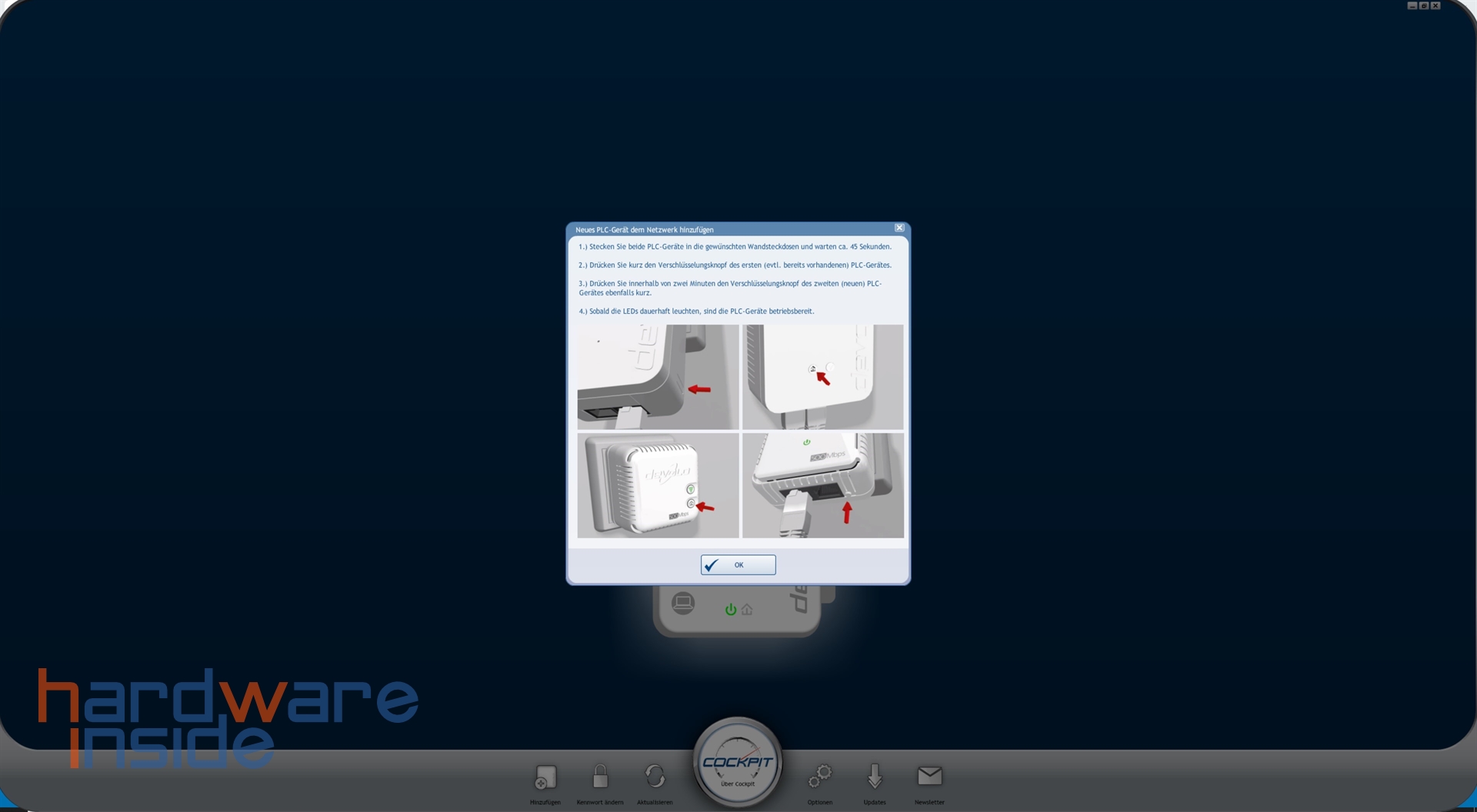Click the laptop icon on the adapter
This screenshot has height=812, width=1477.
682,603
